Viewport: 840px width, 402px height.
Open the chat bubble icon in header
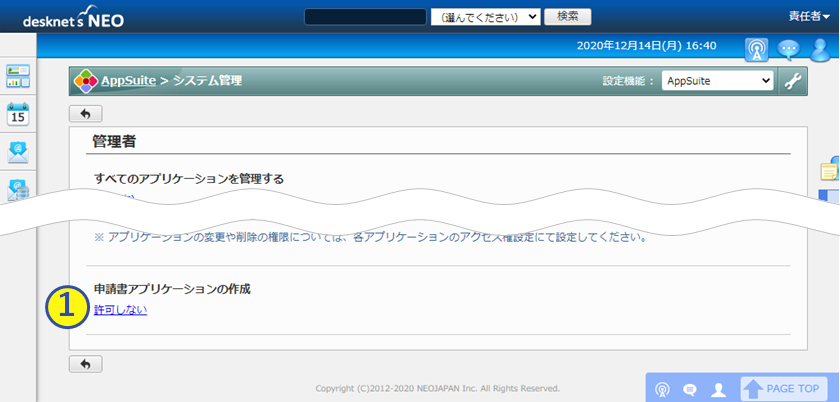pos(789,49)
